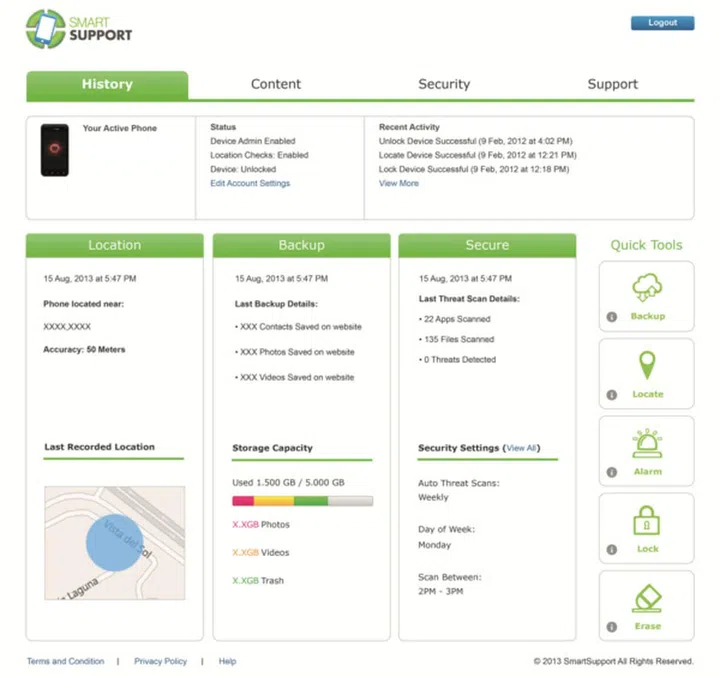
Task: Click the Backup panel header
Action: (x=302, y=245)
